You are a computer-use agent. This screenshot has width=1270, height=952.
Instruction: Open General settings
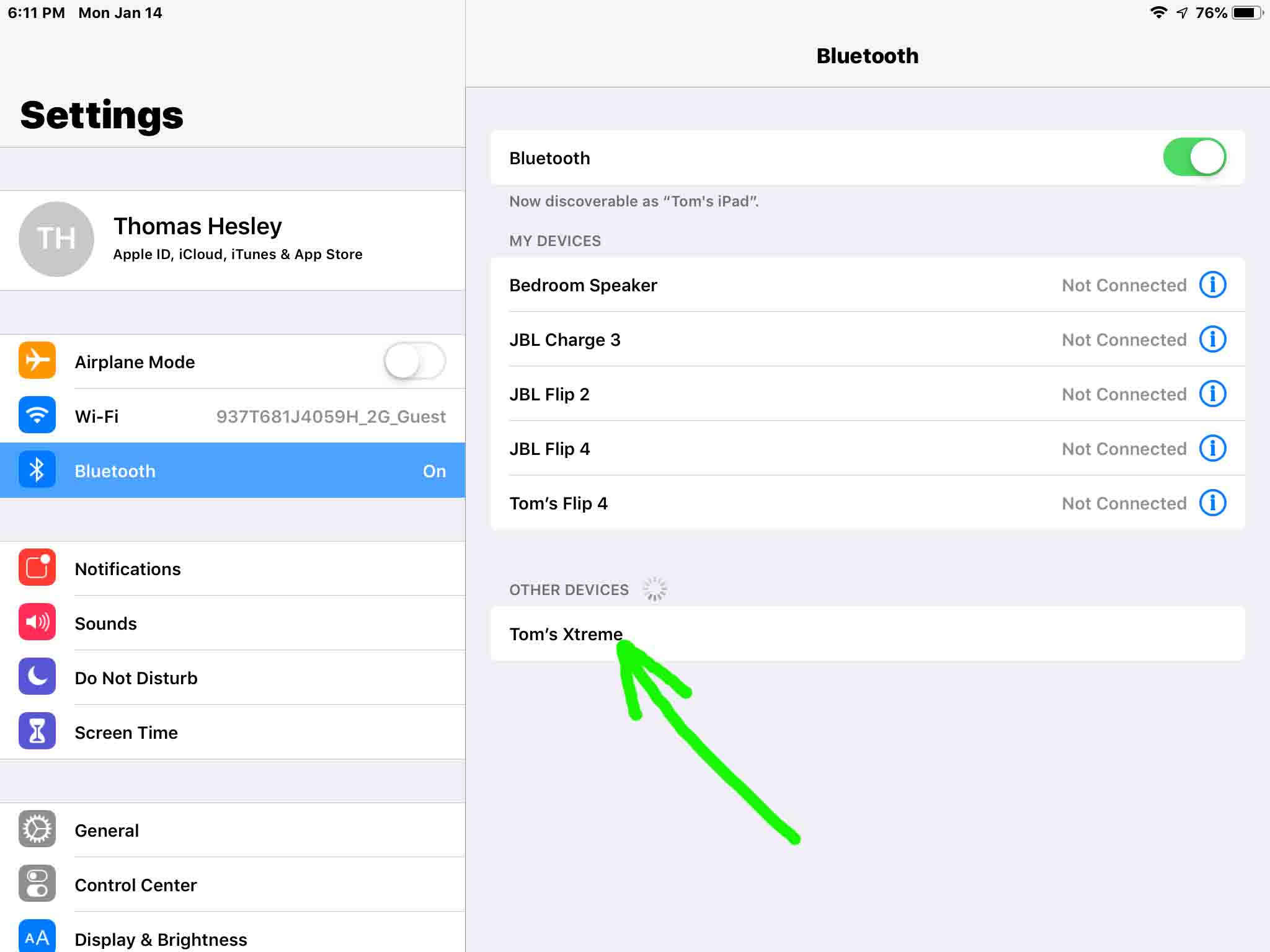coord(233,830)
